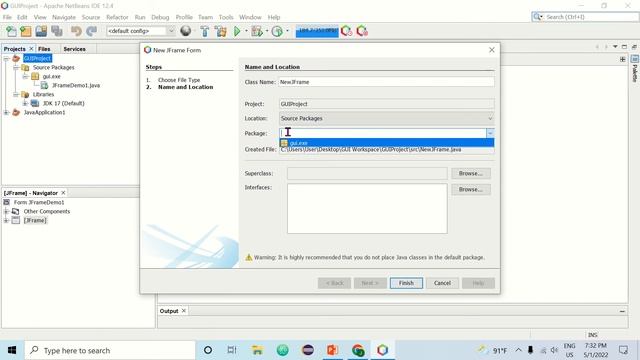Viewport: 640px width, 360px height.
Task: Open the Source menu
Action: pos(91,17)
